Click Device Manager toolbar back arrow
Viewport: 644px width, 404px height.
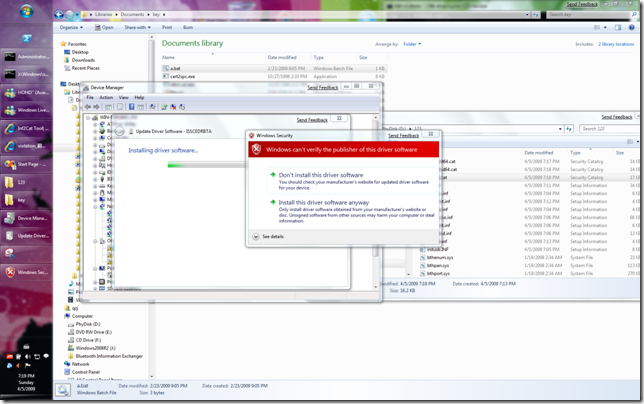click(88, 107)
